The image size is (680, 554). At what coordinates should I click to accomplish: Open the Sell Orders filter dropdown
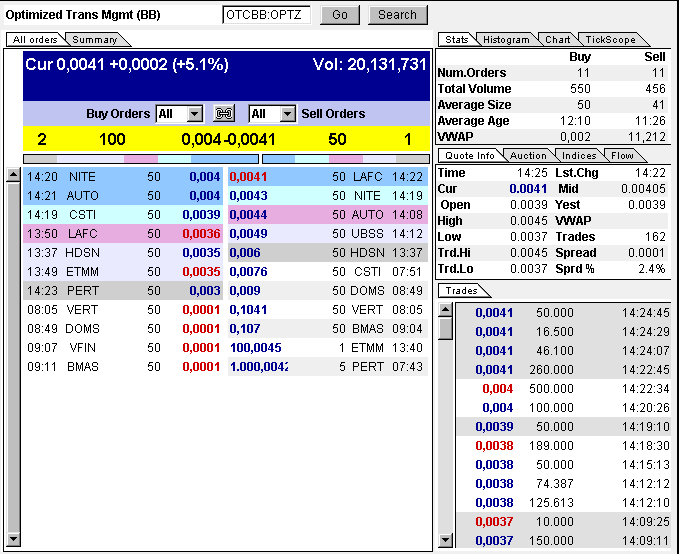288,114
